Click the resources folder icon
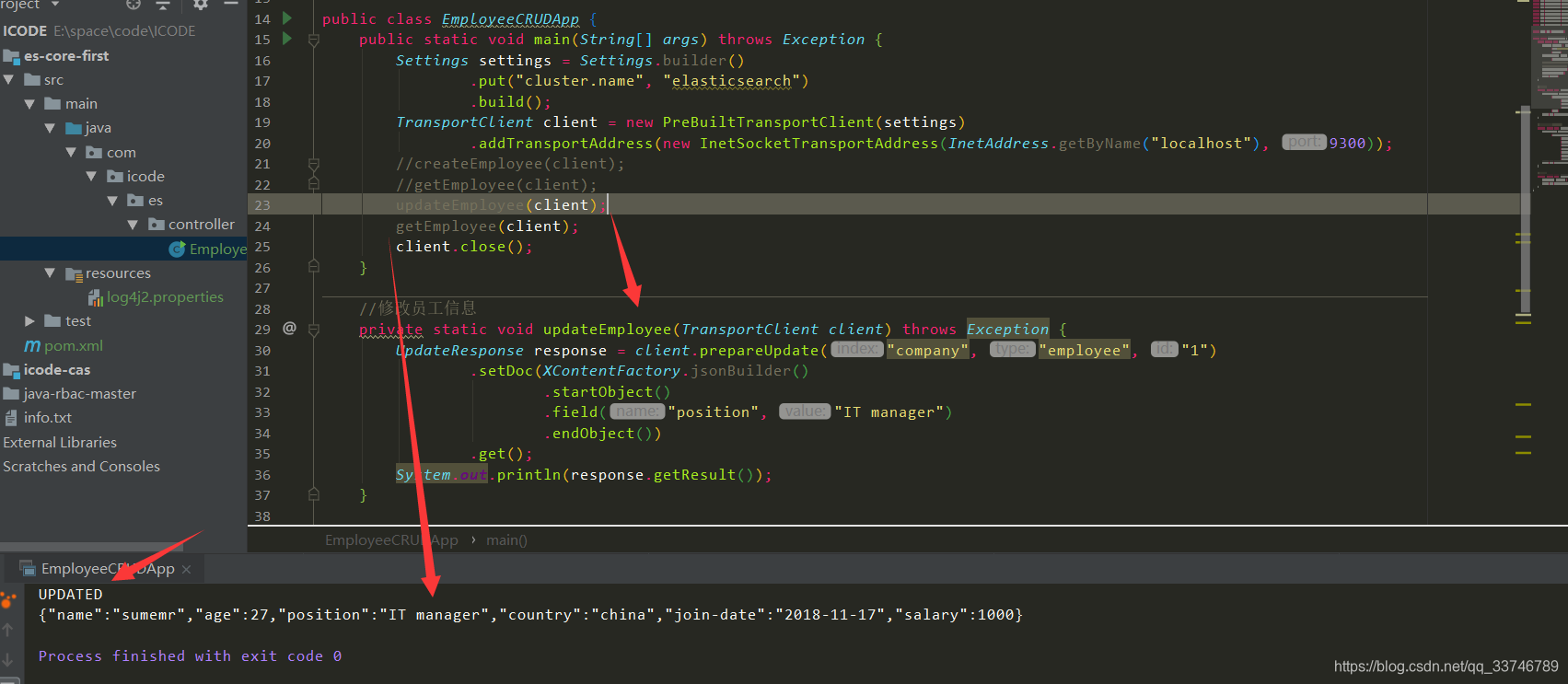 (74, 272)
